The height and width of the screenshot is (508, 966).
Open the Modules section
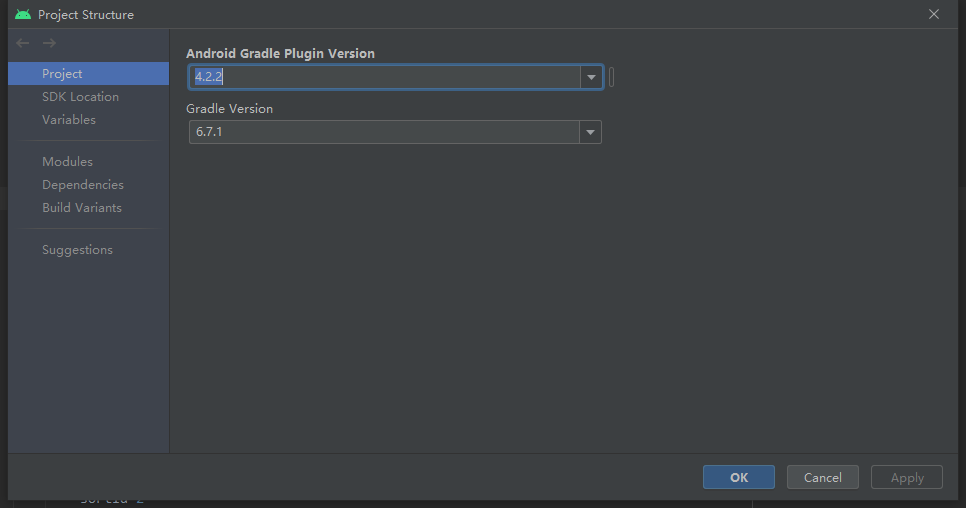[x=67, y=162]
